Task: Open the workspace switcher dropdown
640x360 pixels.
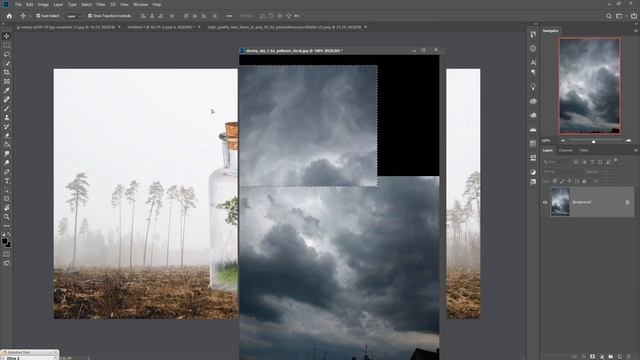Action: click(x=620, y=16)
